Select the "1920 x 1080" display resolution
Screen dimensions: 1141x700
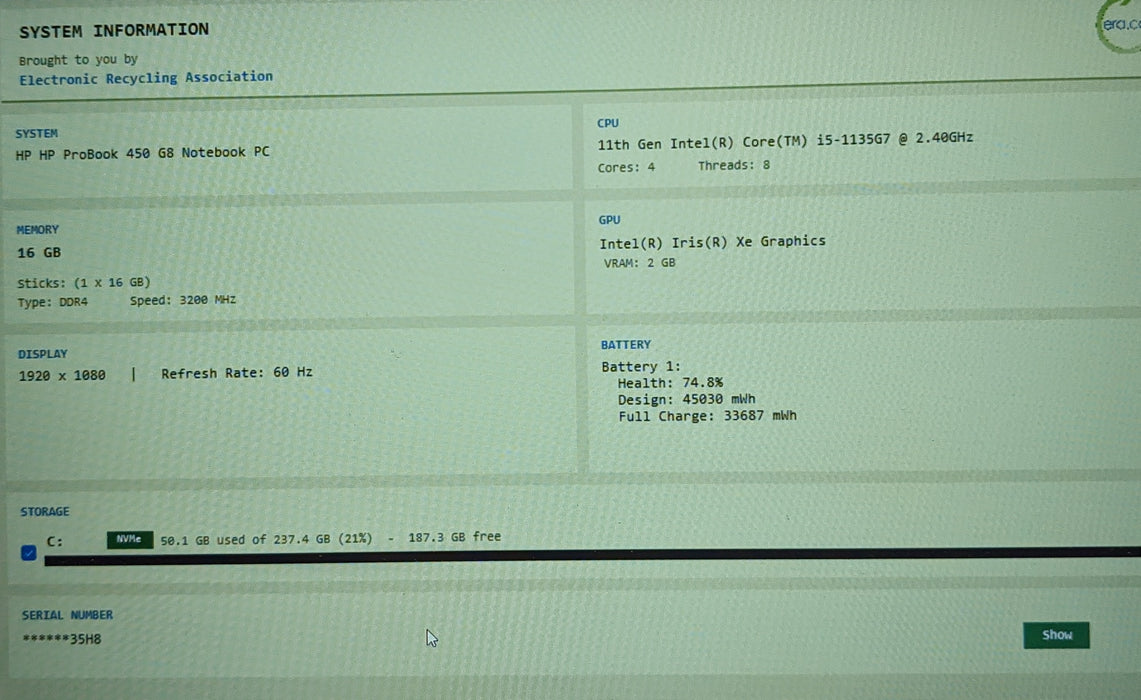62,375
